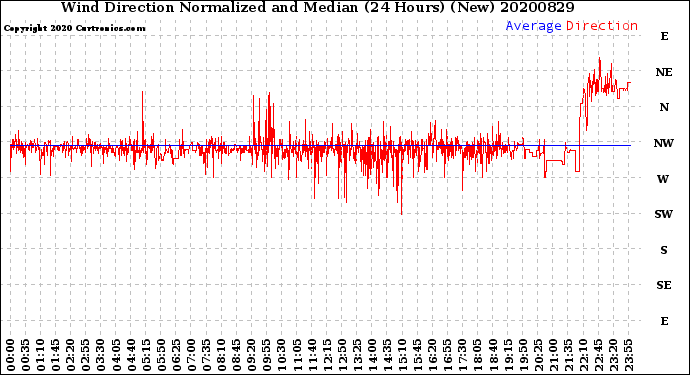The height and width of the screenshot is (375, 690).
Task: Click the 14:35 time label
Action: [x=387, y=355]
